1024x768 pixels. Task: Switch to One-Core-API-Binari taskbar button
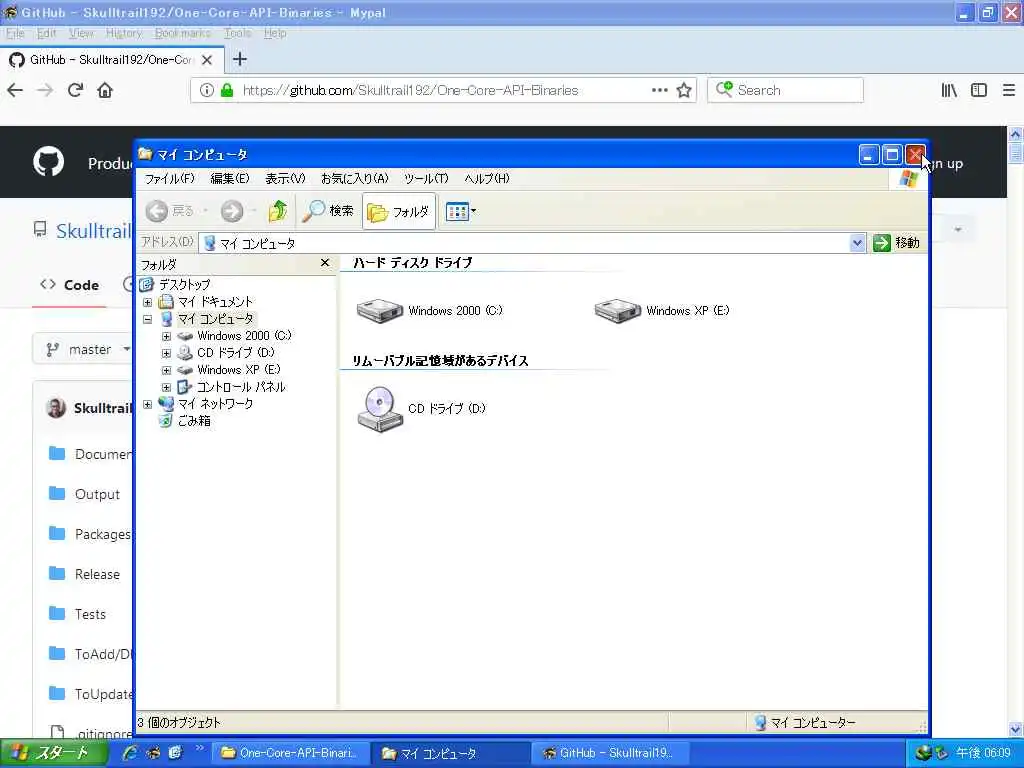(289, 753)
